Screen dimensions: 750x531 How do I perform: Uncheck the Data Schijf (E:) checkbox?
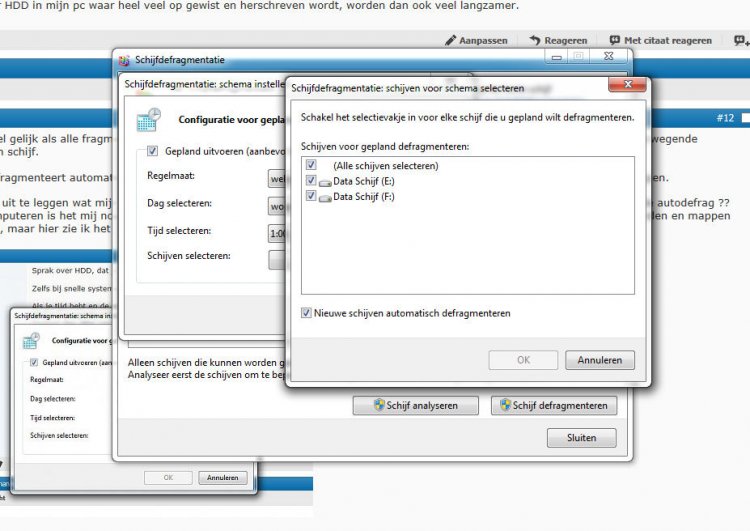tap(311, 180)
